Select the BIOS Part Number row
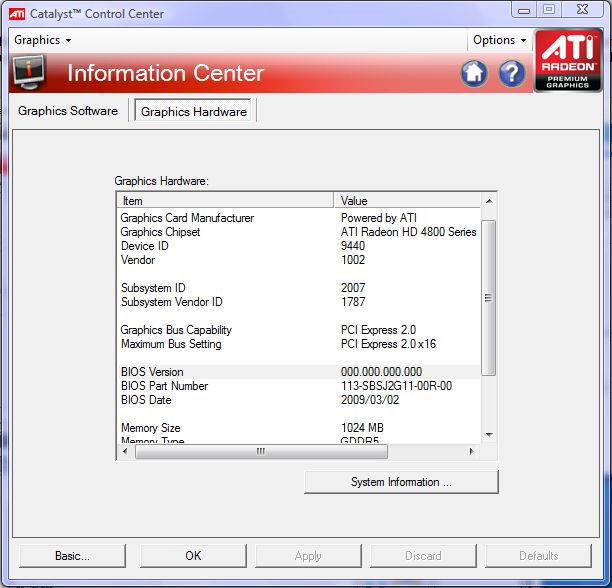This screenshot has width=612, height=588. pos(299,386)
